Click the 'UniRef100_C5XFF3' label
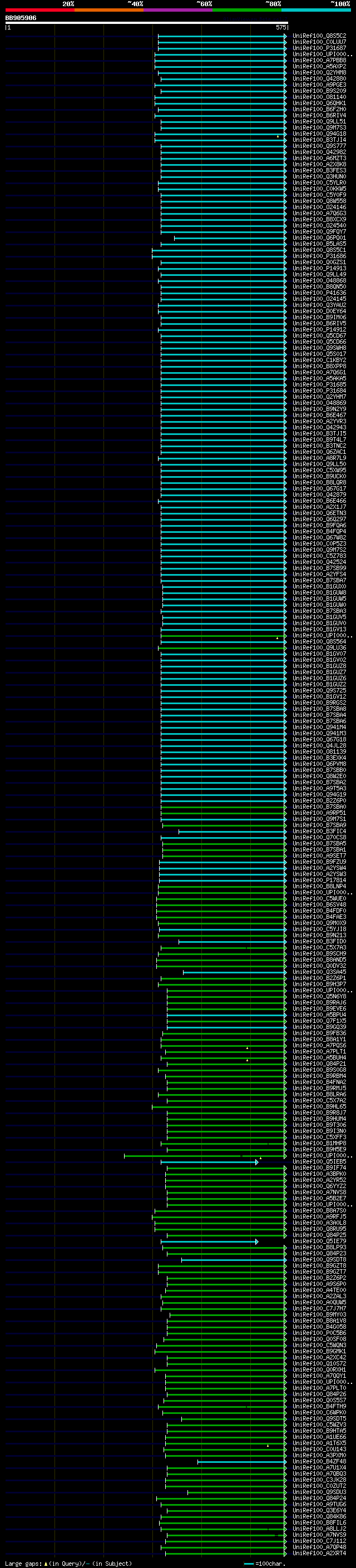Screen dimensions: 356x1568 pyautogui.click(x=319, y=1137)
